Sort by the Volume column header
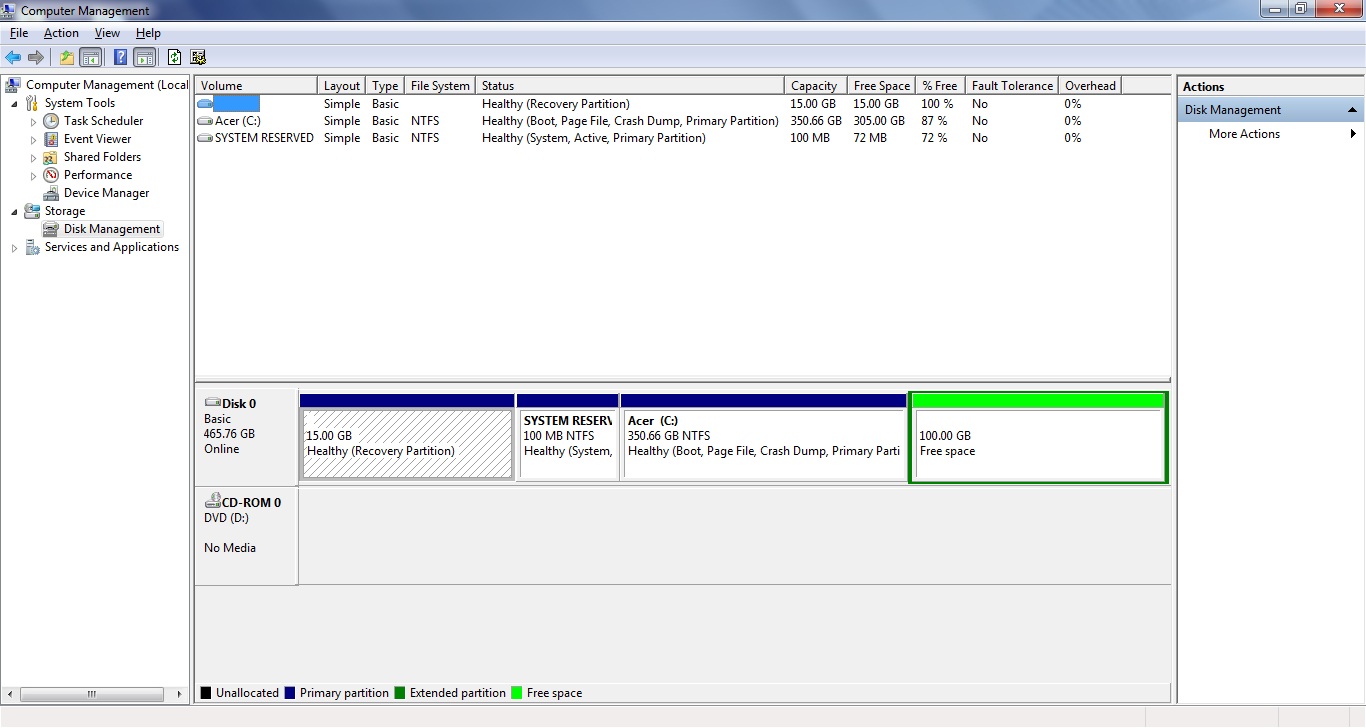1366x728 pixels. coord(256,86)
